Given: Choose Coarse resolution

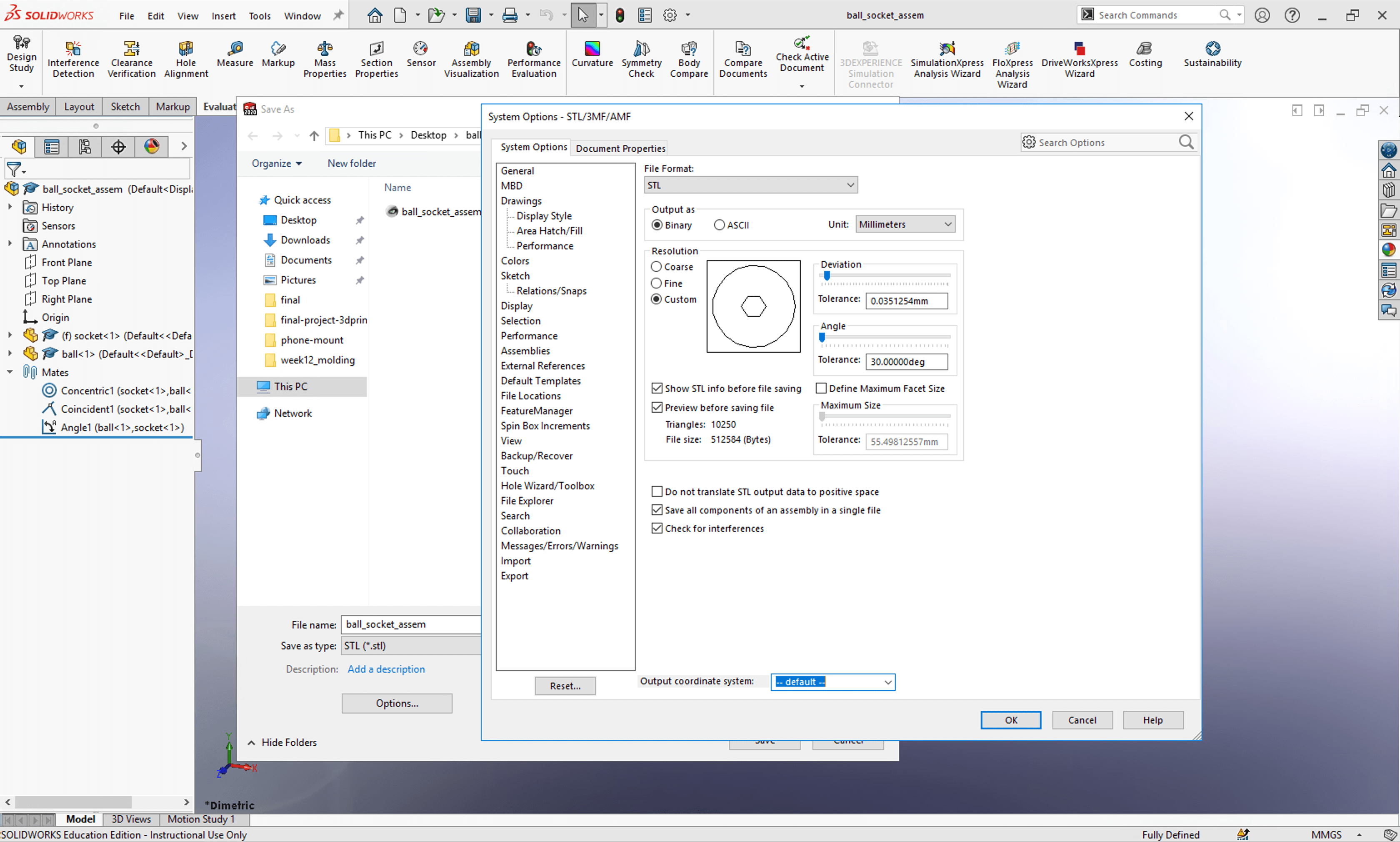Looking at the screenshot, I should (657, 267).
